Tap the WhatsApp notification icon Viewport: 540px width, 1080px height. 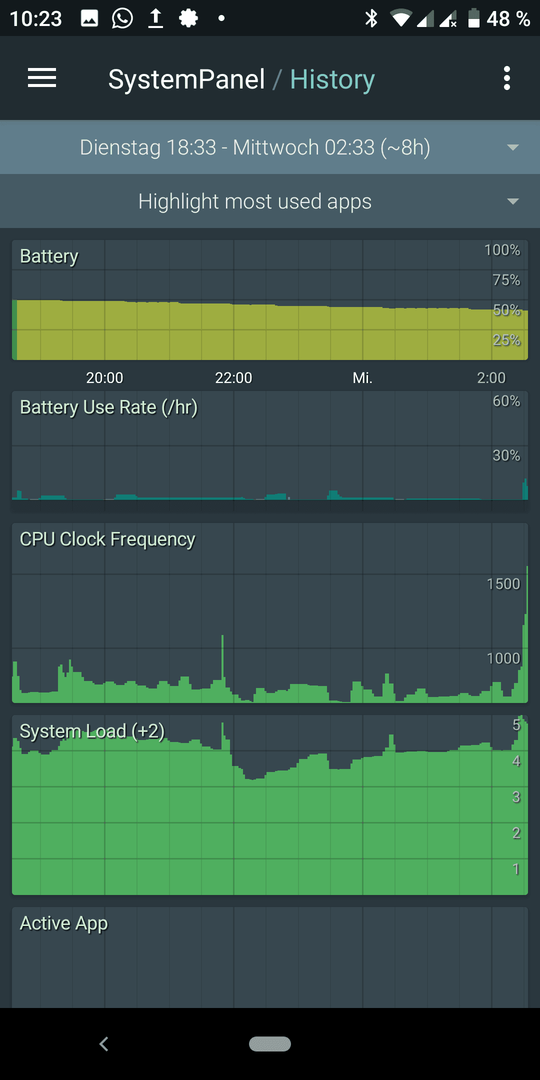[122, 19]
